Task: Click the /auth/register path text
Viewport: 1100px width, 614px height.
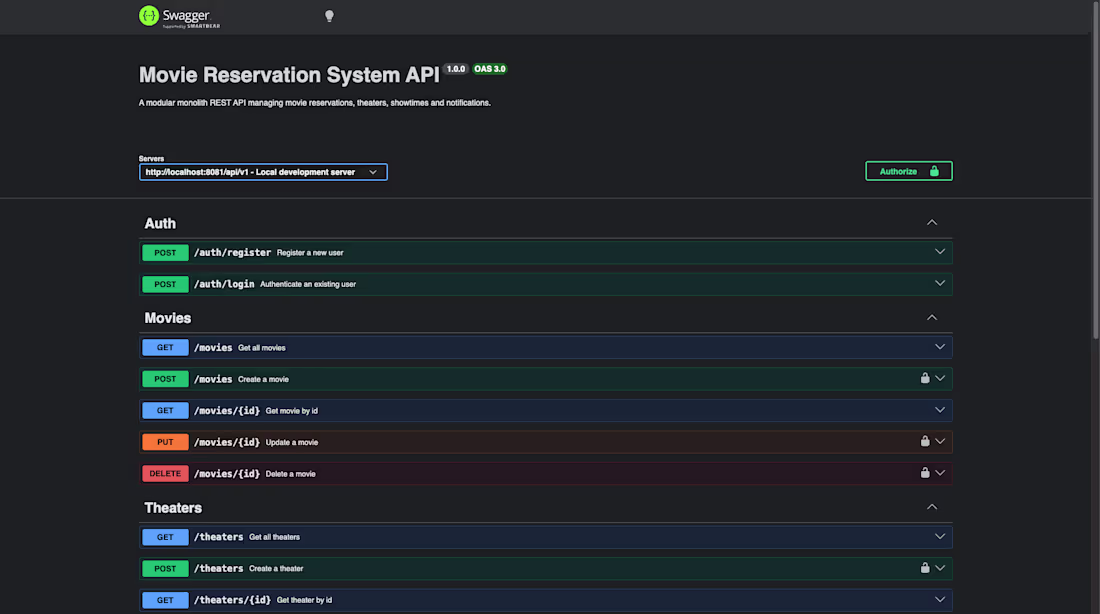Action: click(232, 253)
